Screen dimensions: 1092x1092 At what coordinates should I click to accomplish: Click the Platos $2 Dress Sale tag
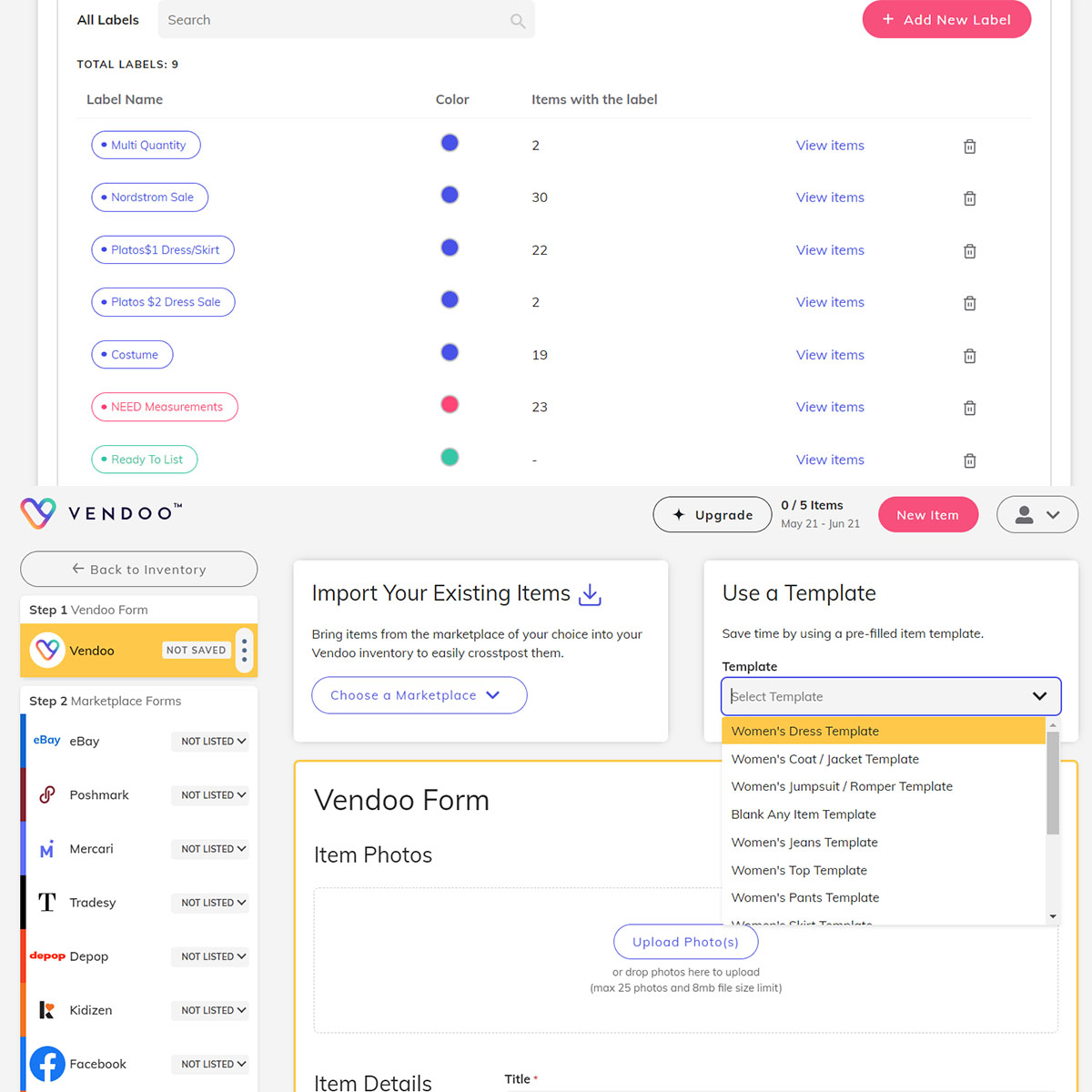tap(163, 302)
